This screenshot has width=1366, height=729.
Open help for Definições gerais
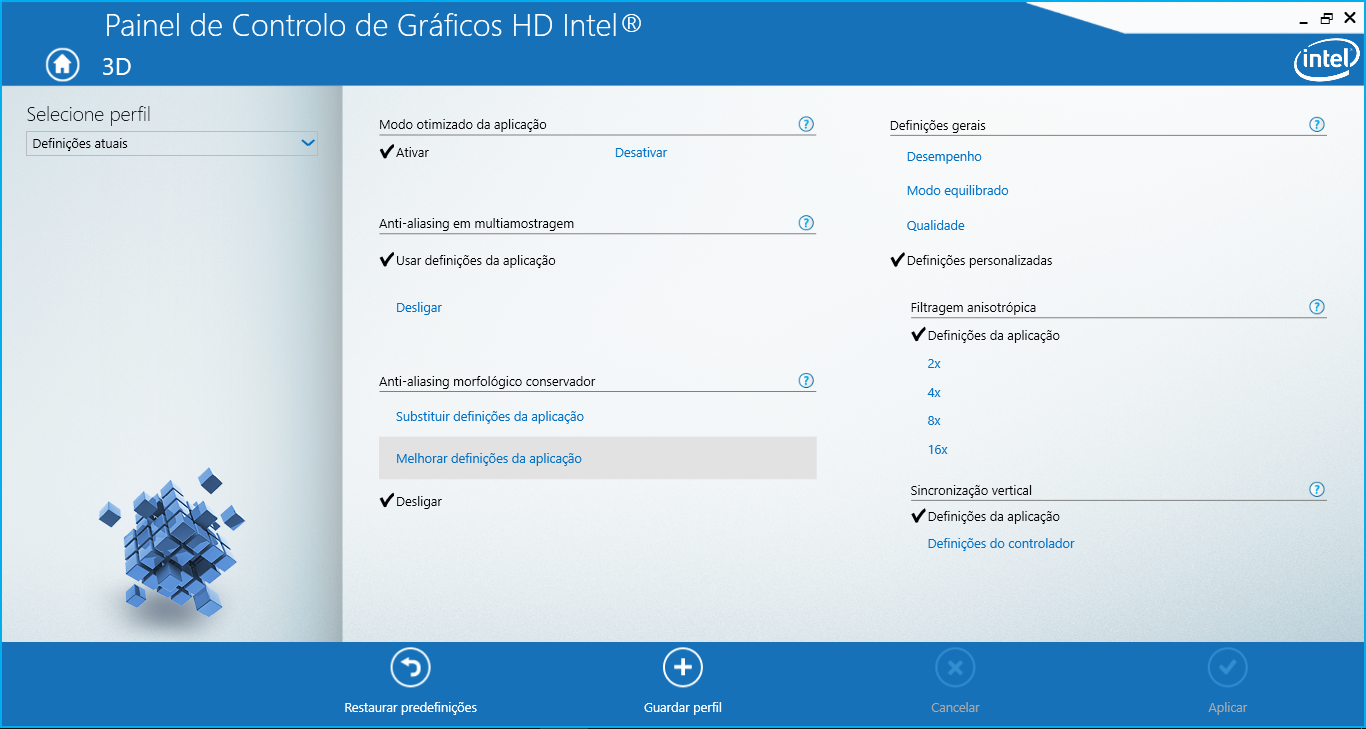(x=1317, y=125)
